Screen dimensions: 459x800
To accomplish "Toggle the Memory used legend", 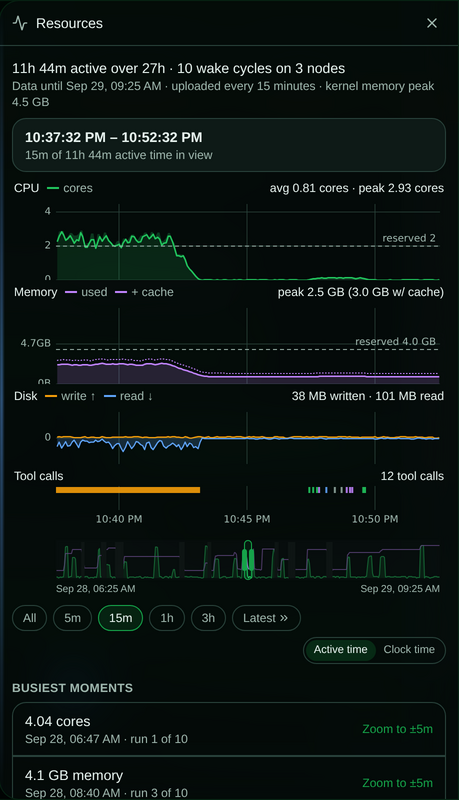I will click(86, 292).
